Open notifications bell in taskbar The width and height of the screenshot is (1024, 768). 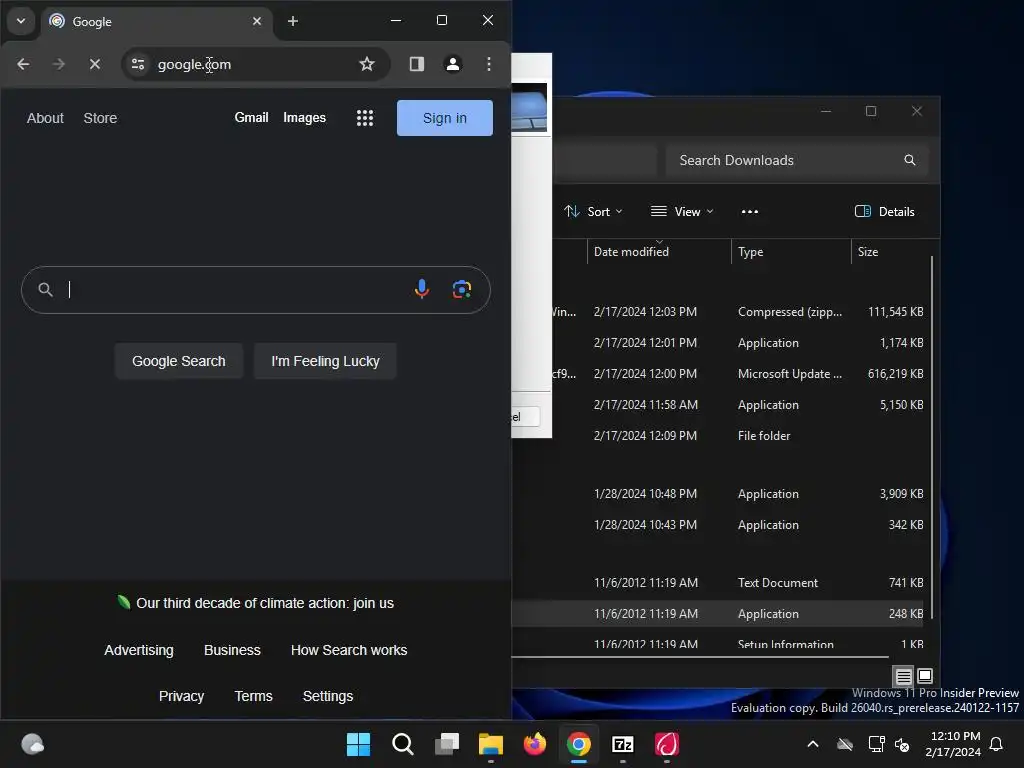click(997, 744)
